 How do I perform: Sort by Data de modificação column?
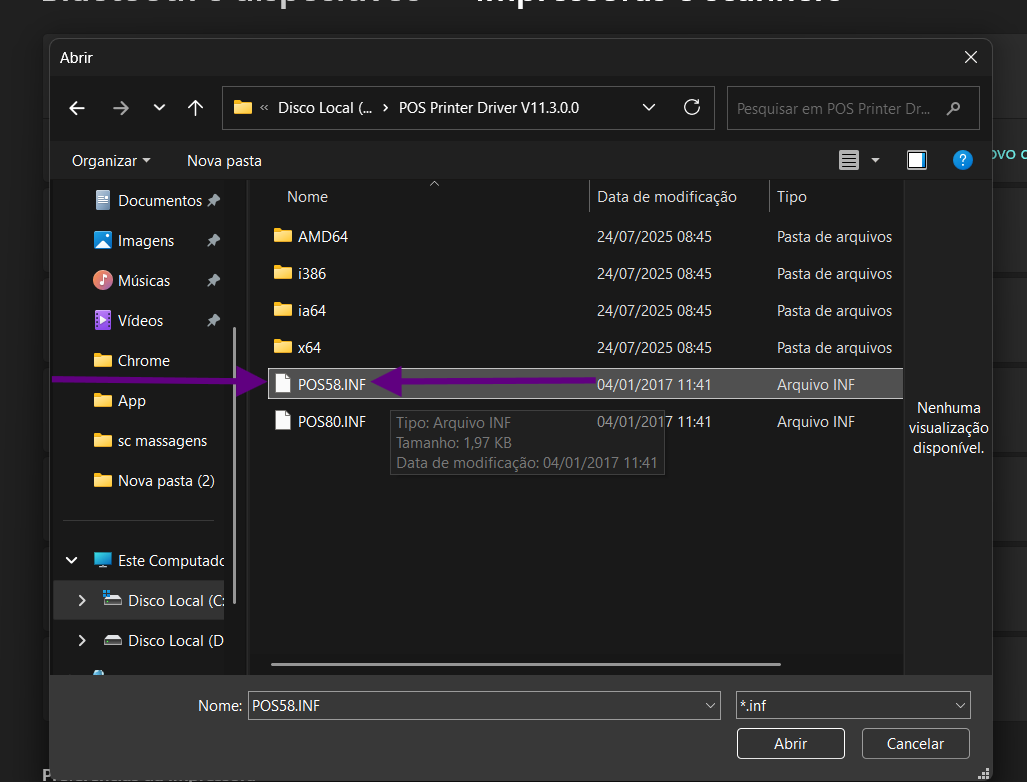(667, 197)
